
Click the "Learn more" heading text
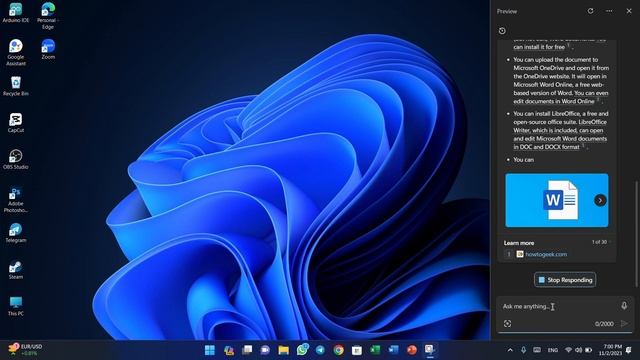click(x=519, y=243)
